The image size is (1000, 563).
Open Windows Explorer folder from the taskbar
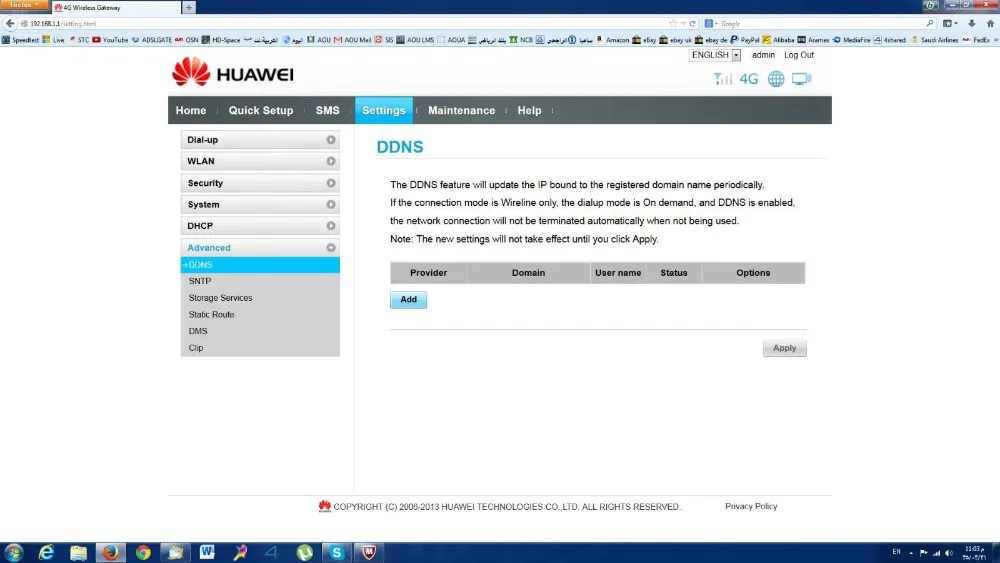pyautogui.click(x=78, y=552)
